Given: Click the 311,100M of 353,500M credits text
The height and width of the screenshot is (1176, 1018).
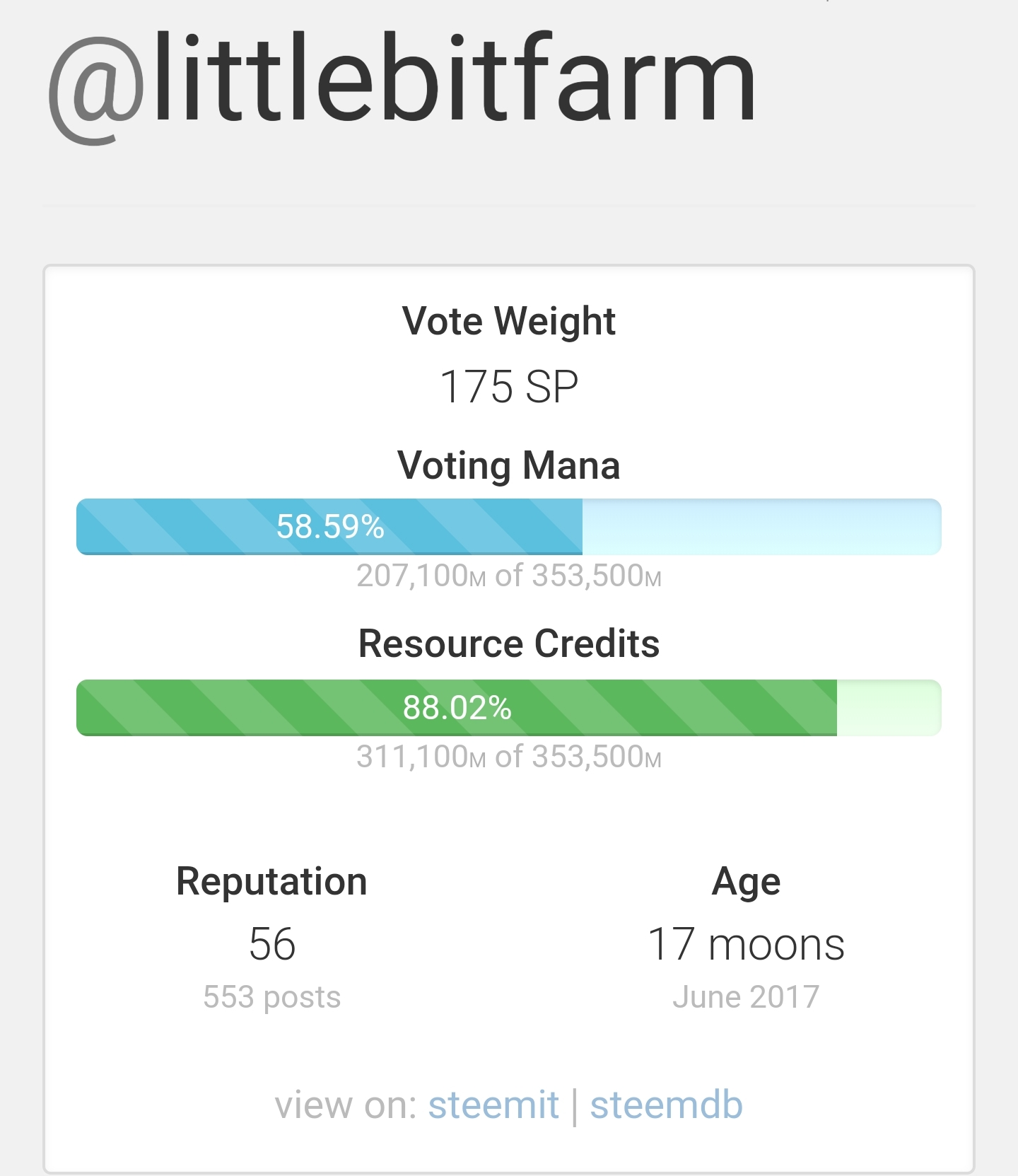Looking at the screenshot, I should coord(509,757).
